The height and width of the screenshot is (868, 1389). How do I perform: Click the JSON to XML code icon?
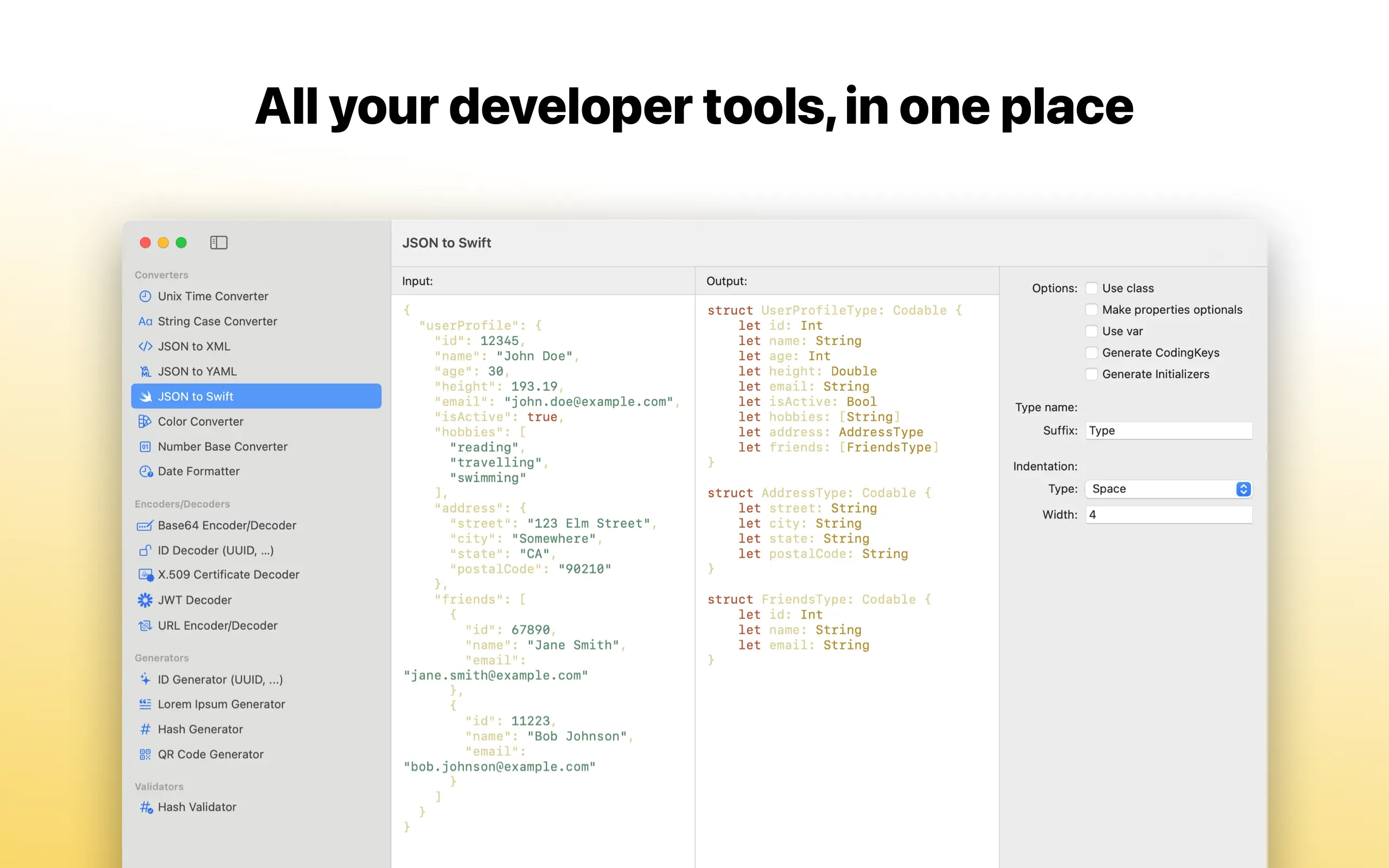pos(145,346)
